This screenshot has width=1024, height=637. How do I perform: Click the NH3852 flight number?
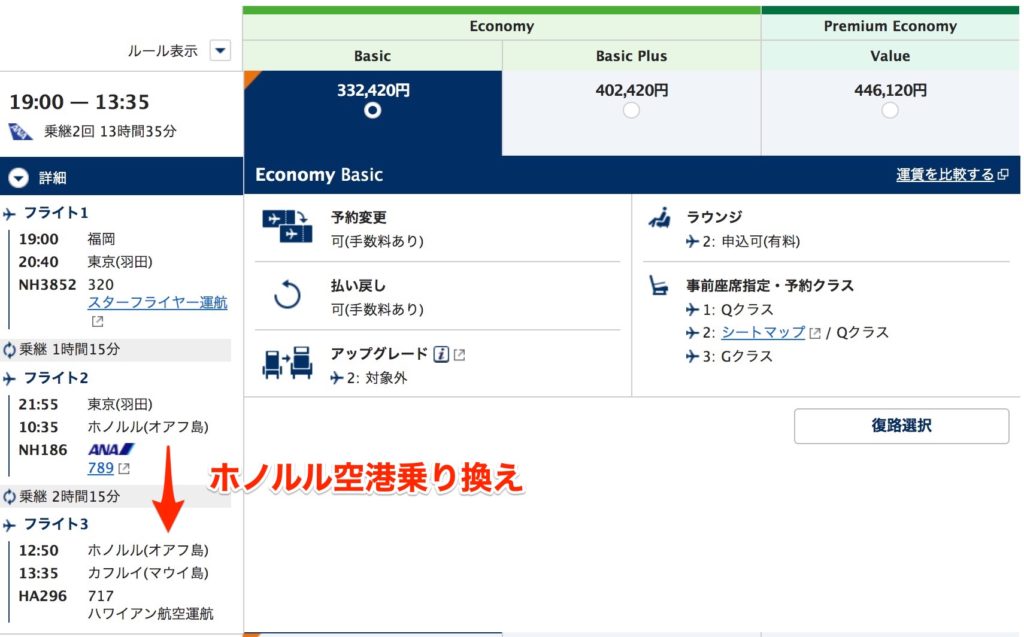(47, 285)
